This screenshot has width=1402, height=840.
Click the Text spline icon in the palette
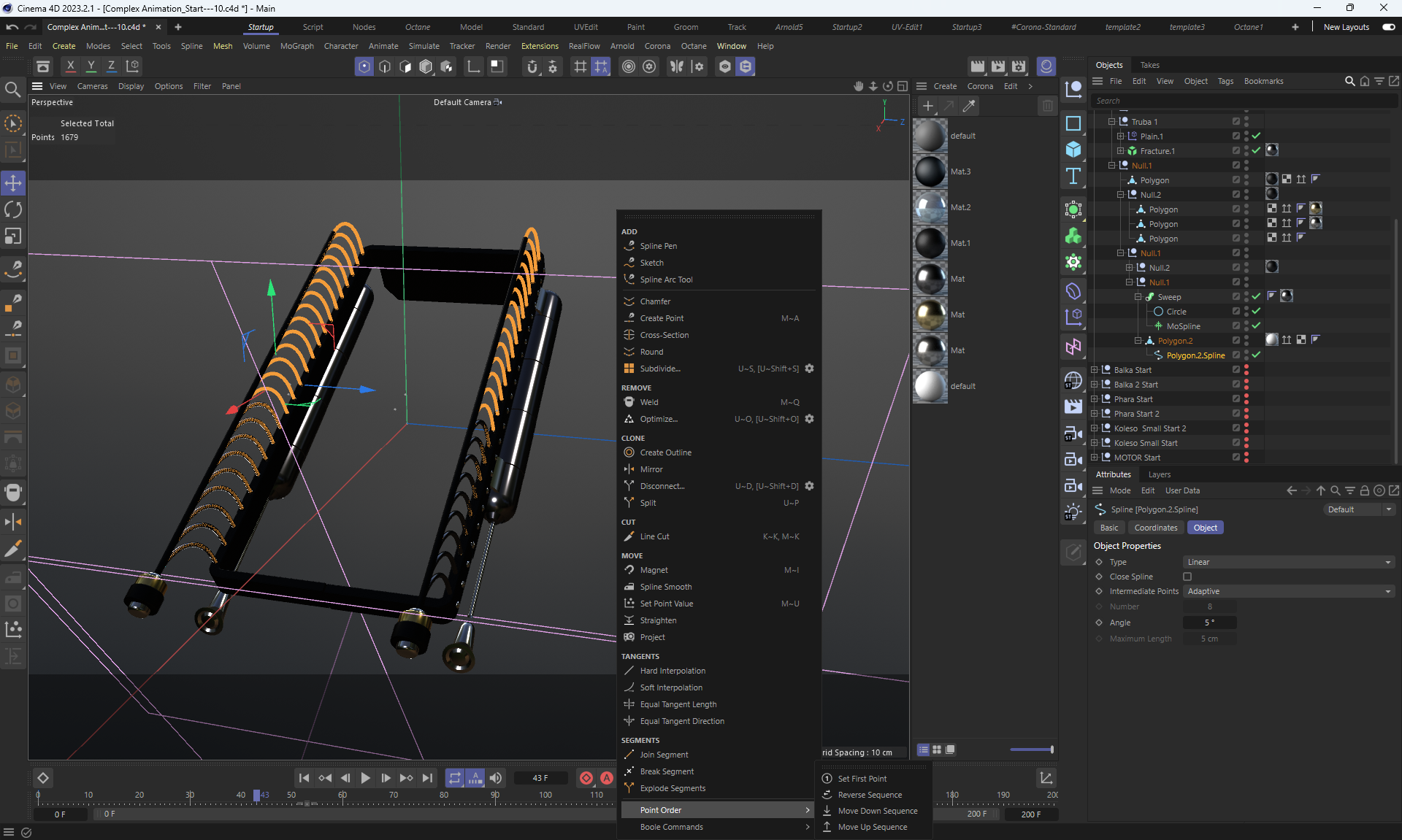pyautogui.click(x=1073, y=176)
